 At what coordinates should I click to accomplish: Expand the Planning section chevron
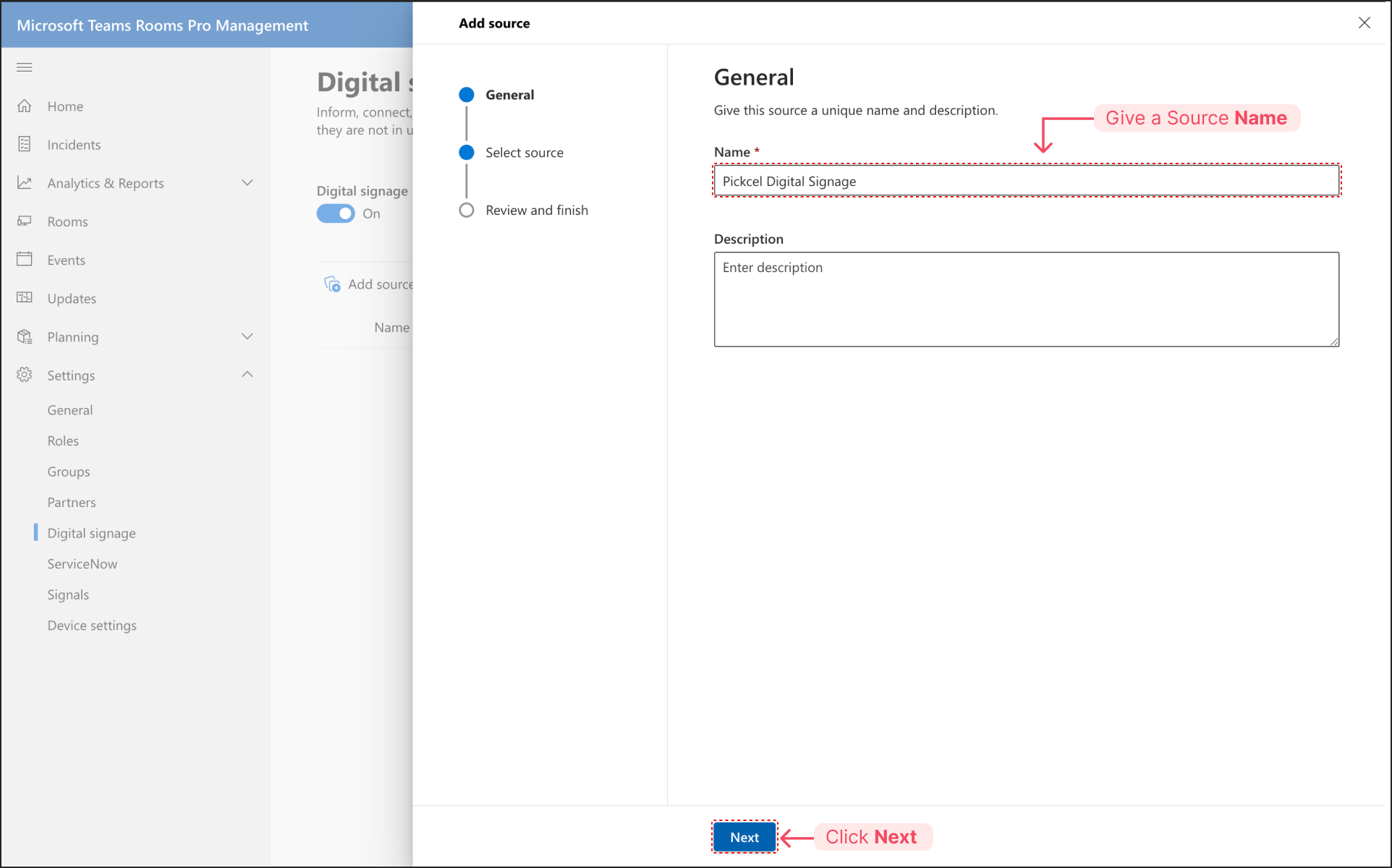pyautogui.click(x=247, y=336)
